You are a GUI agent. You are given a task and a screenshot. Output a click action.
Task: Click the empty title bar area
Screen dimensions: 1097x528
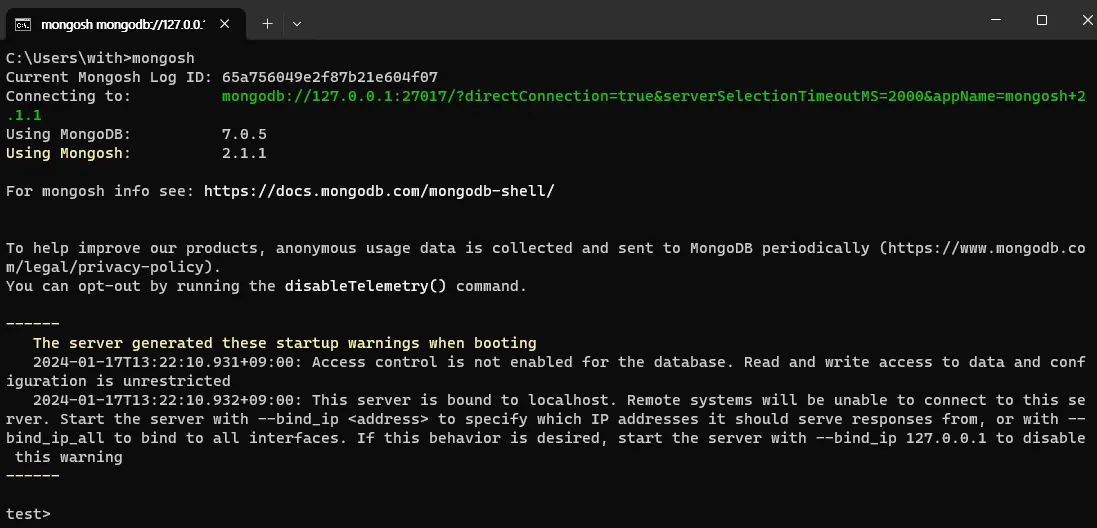coord(640,20)
